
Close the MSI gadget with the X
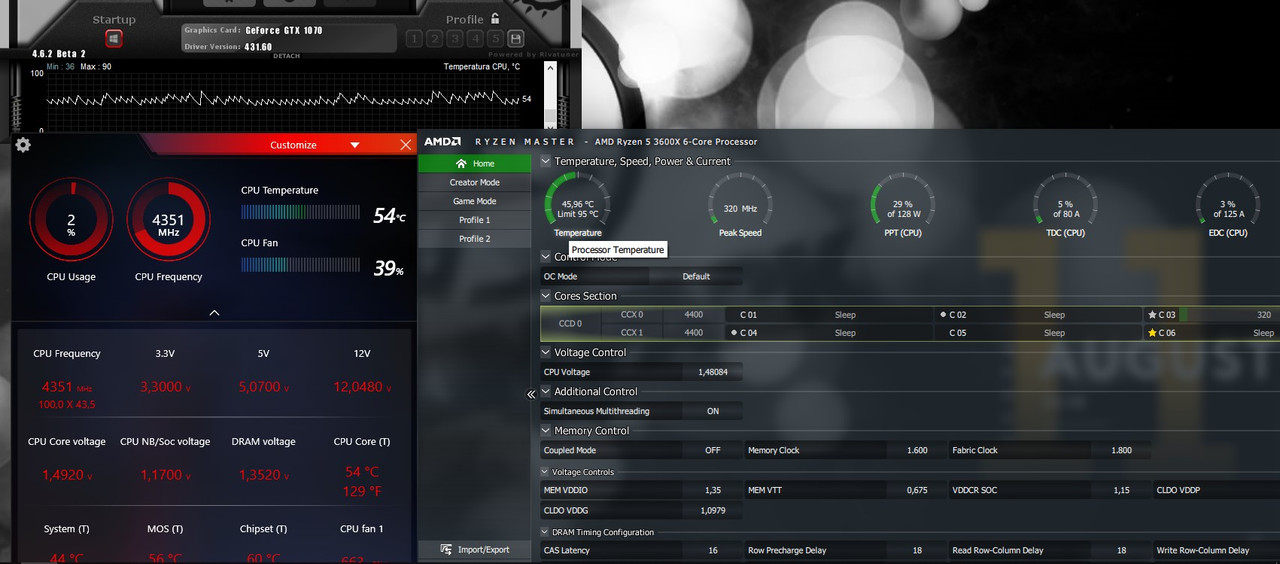405,145
